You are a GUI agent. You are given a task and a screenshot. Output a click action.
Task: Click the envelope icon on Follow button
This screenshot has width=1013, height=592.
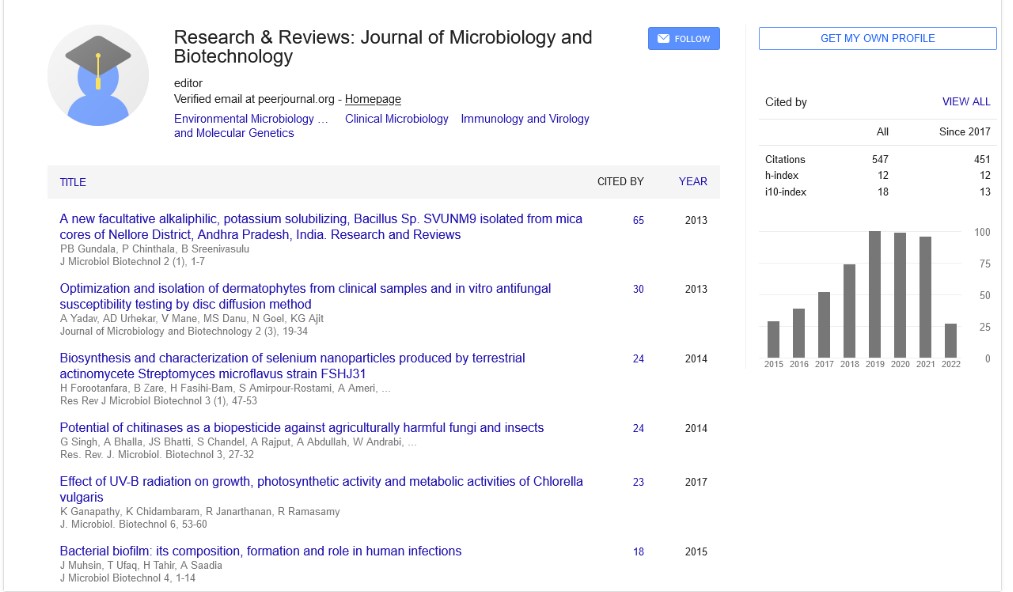point(662,39)
